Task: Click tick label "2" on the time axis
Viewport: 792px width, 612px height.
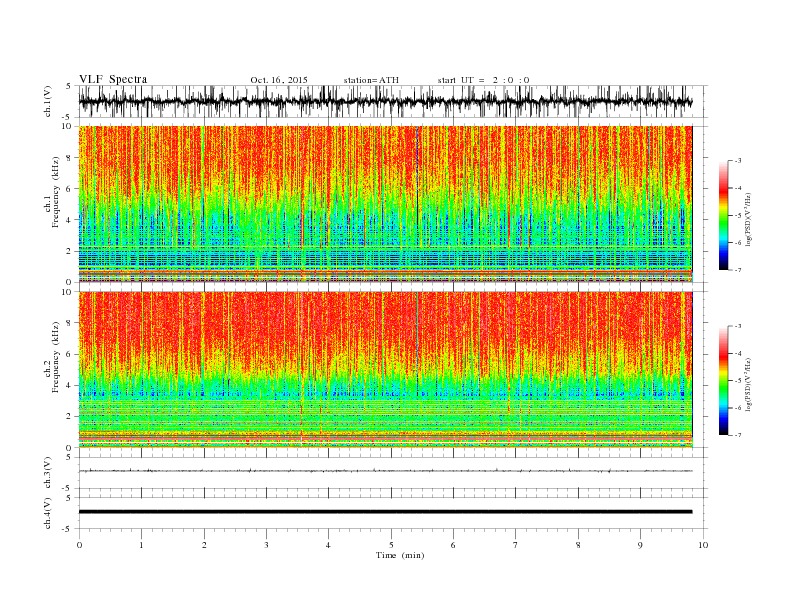Action: point(204,545)
